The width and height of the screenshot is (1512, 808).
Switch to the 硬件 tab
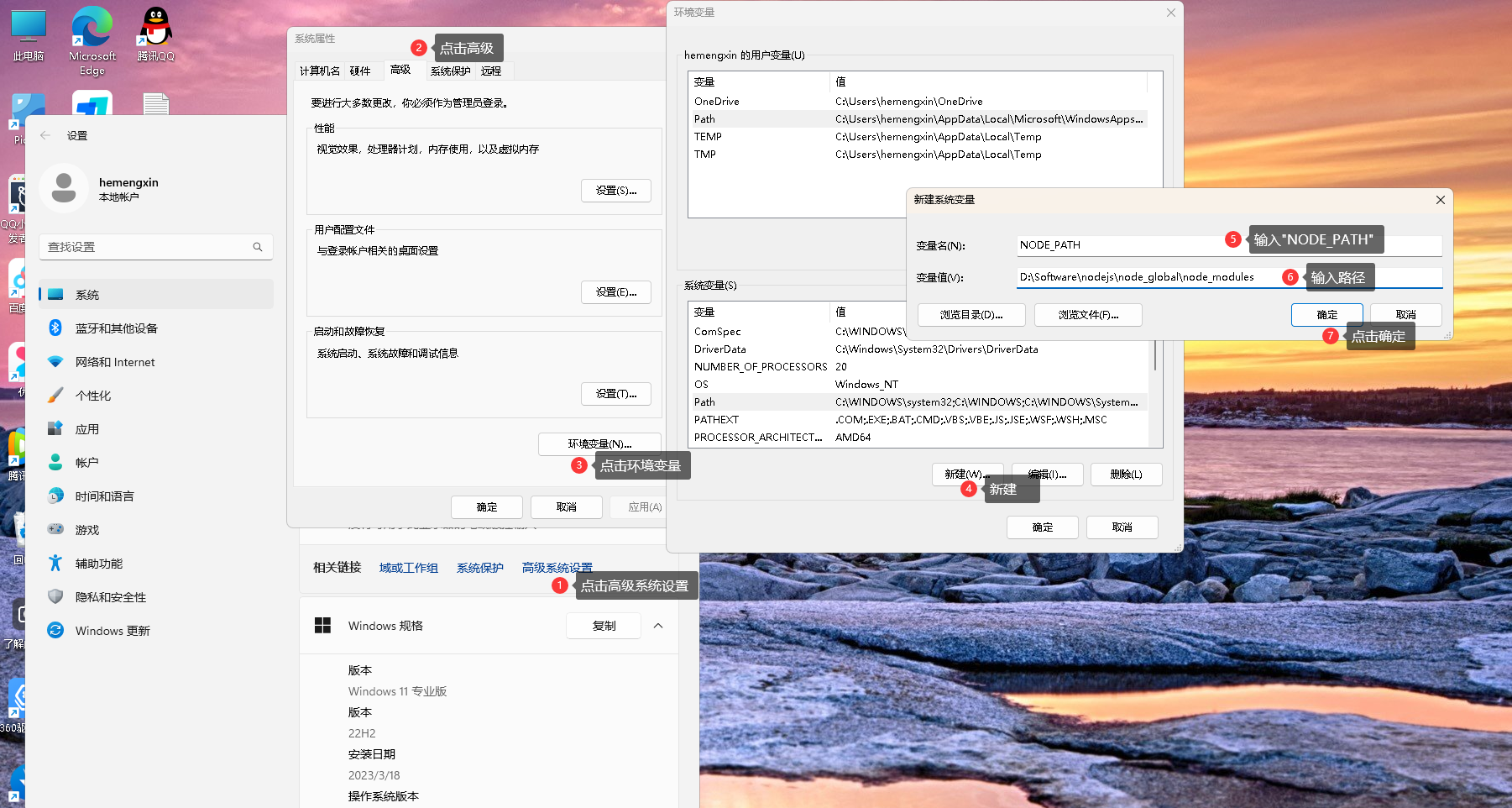click(x=360, y=71)
